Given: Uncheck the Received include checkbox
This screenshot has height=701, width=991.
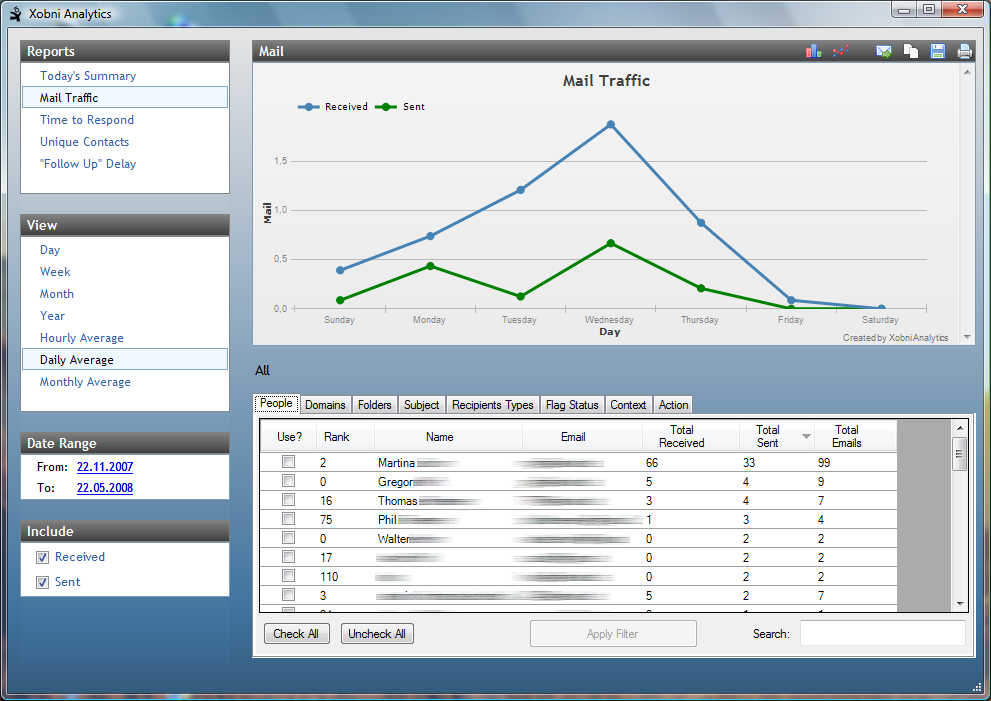Looking at the screenshot, I should 42,558.
